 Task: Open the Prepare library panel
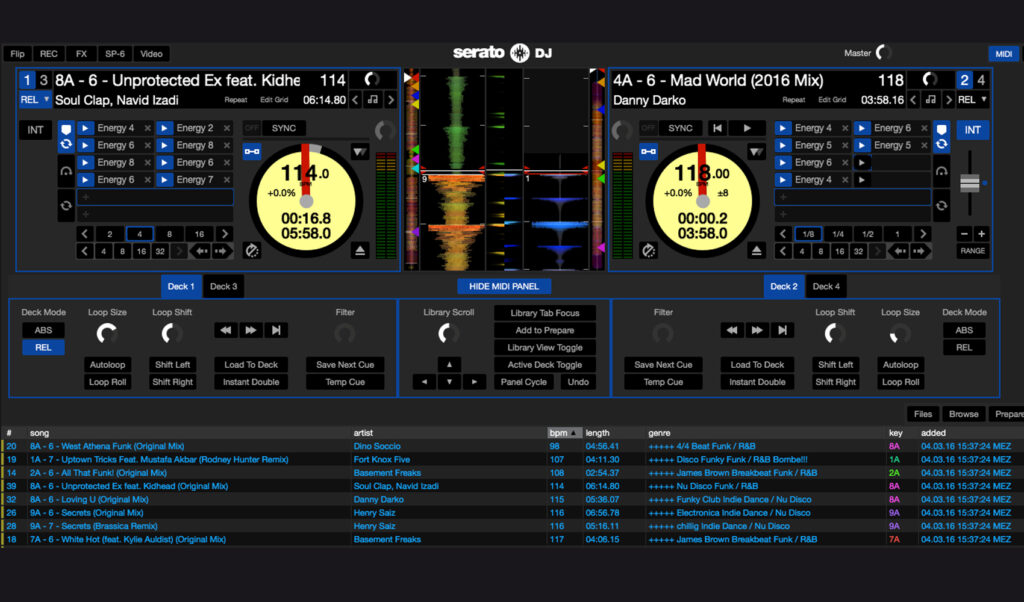coord(1008,414)
